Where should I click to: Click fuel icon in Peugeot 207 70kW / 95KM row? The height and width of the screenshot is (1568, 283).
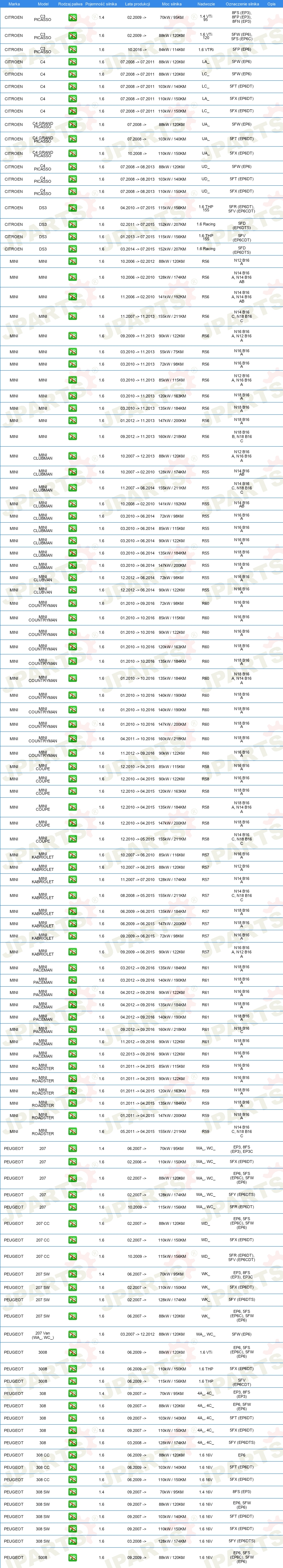72,1148
